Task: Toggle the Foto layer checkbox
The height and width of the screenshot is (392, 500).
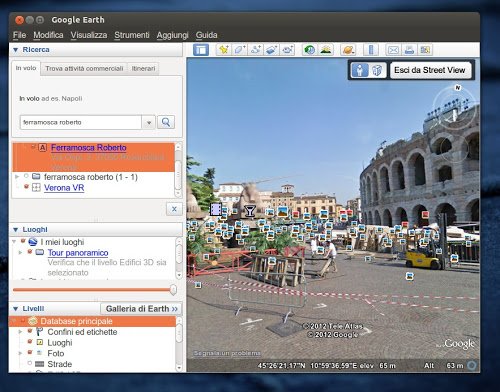Action: pyautogui.click(x=30, y=352)
